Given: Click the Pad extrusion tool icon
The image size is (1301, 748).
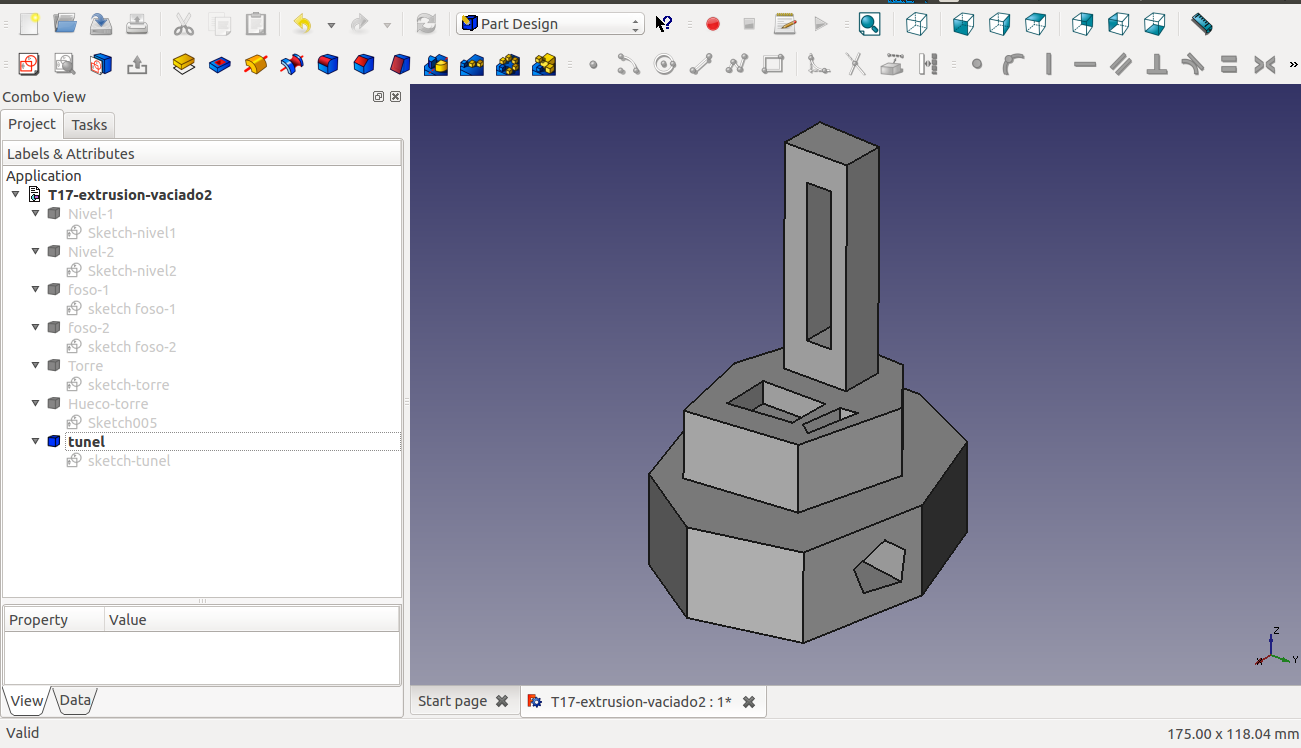Looking at the screenshot, I should click(x=183, y=65).
